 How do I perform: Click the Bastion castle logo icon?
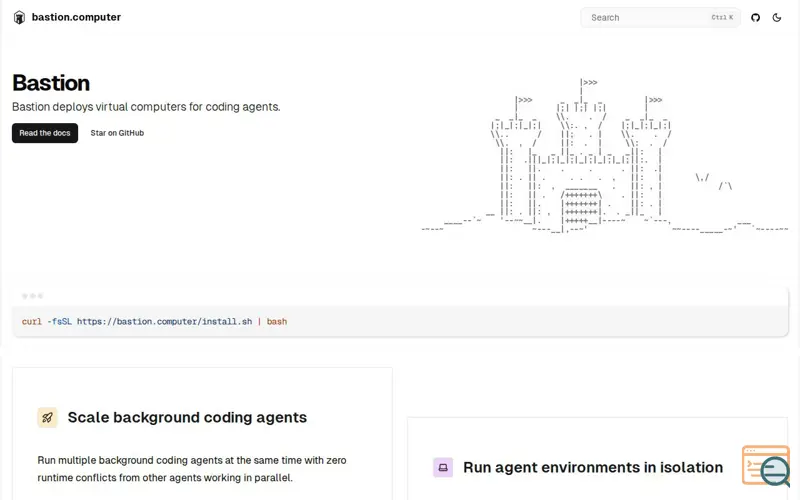tap(19, 17)
